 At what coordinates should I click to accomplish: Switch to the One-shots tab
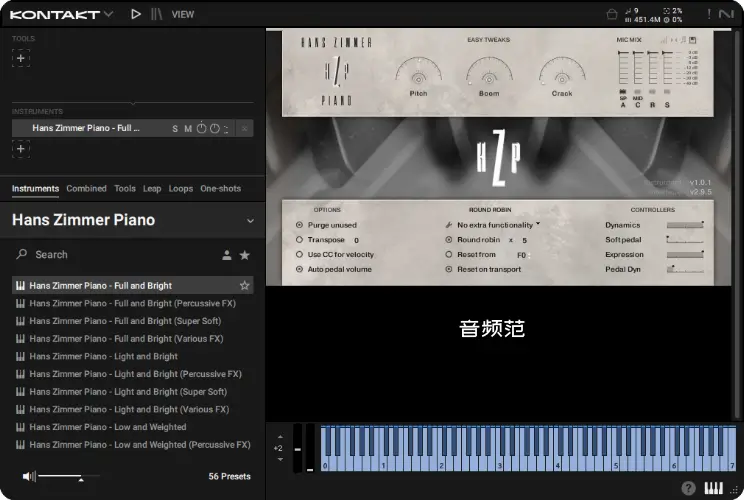[220, 188]
